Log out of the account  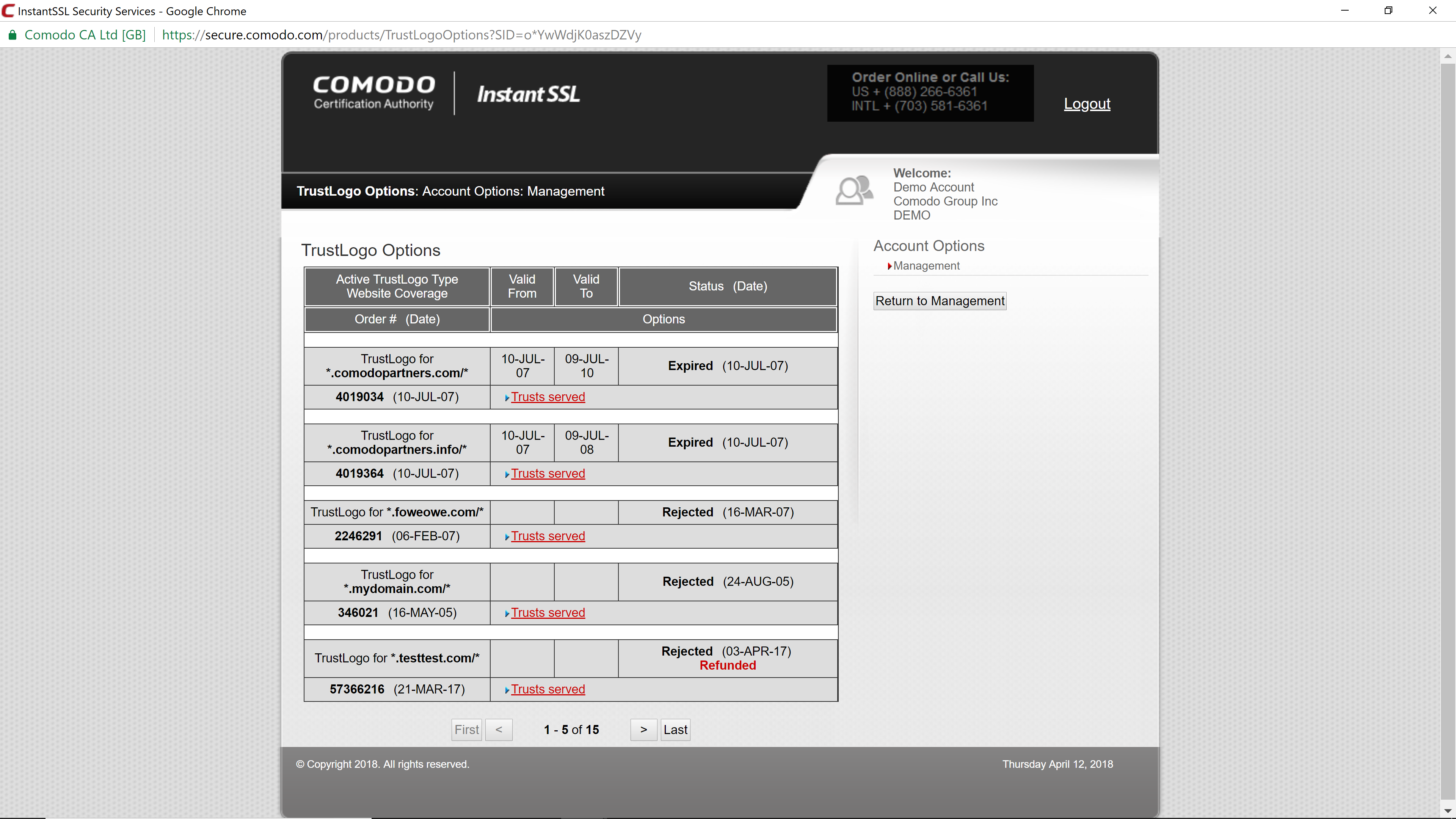[x=1087, y=104]
